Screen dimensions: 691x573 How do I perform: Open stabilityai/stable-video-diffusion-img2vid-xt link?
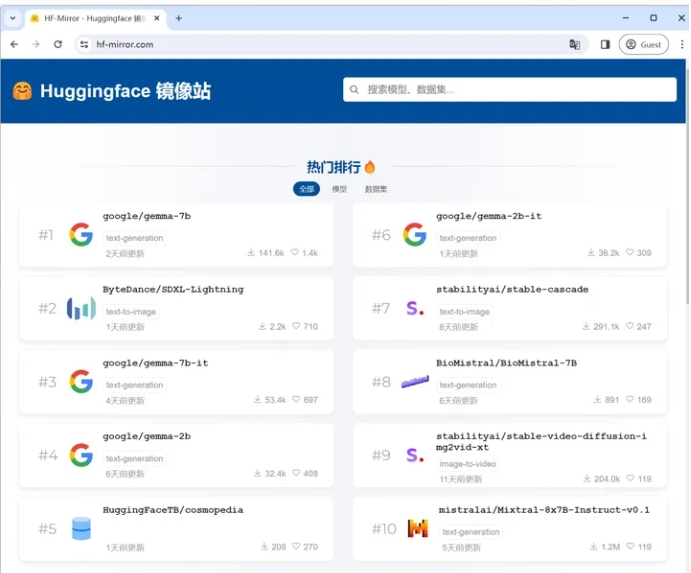[541, 442]
